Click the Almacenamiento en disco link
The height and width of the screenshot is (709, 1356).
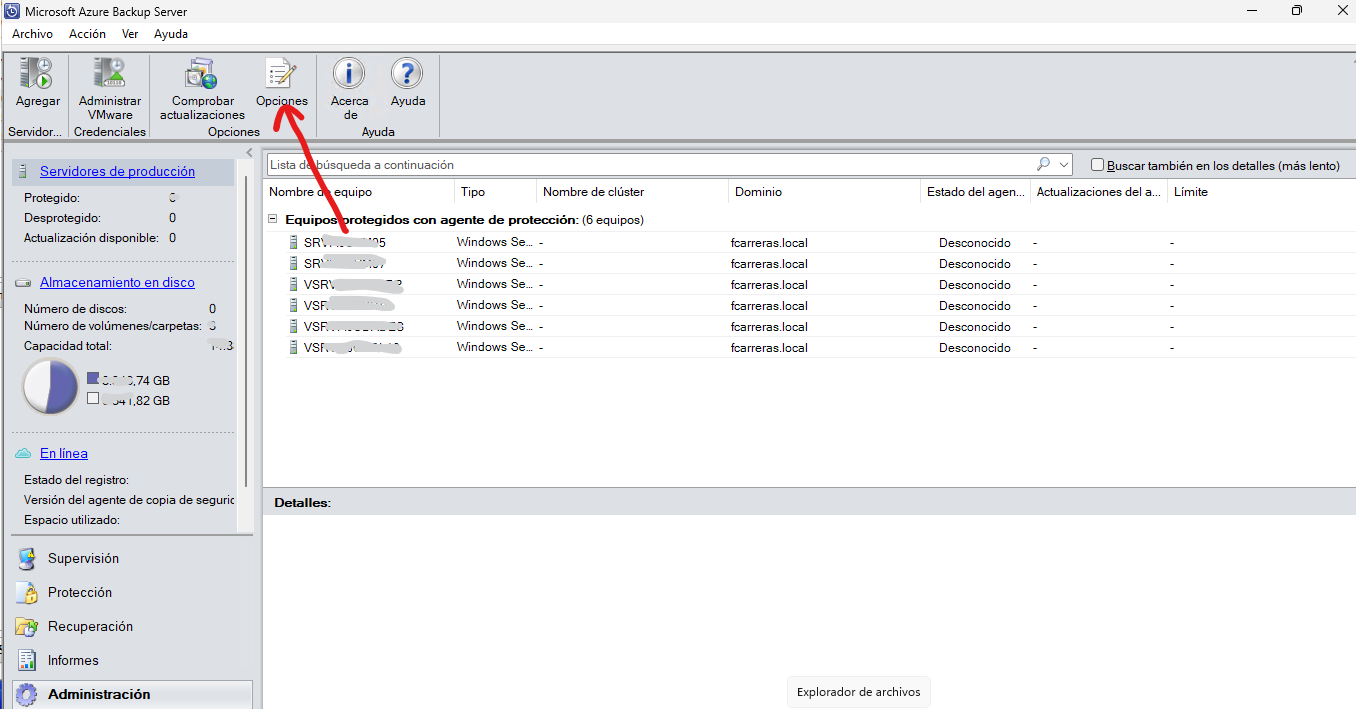[x=118, y=283]
